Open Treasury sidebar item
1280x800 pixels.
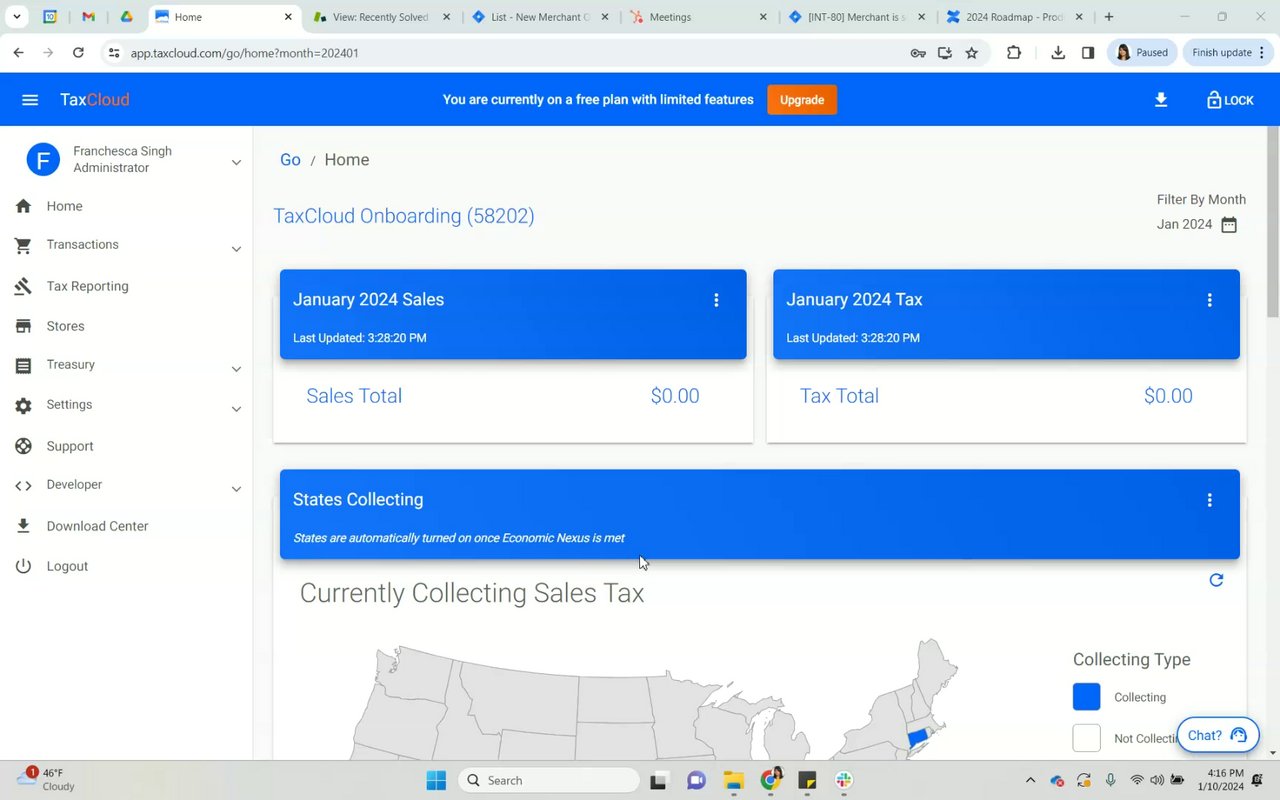[x=70, y=364]
